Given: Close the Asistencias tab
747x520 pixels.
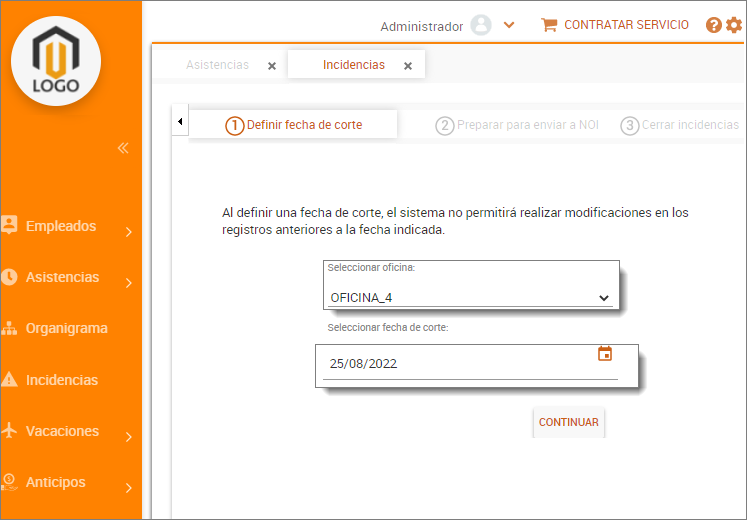Looking at the screenshot, I should (272, 66).
